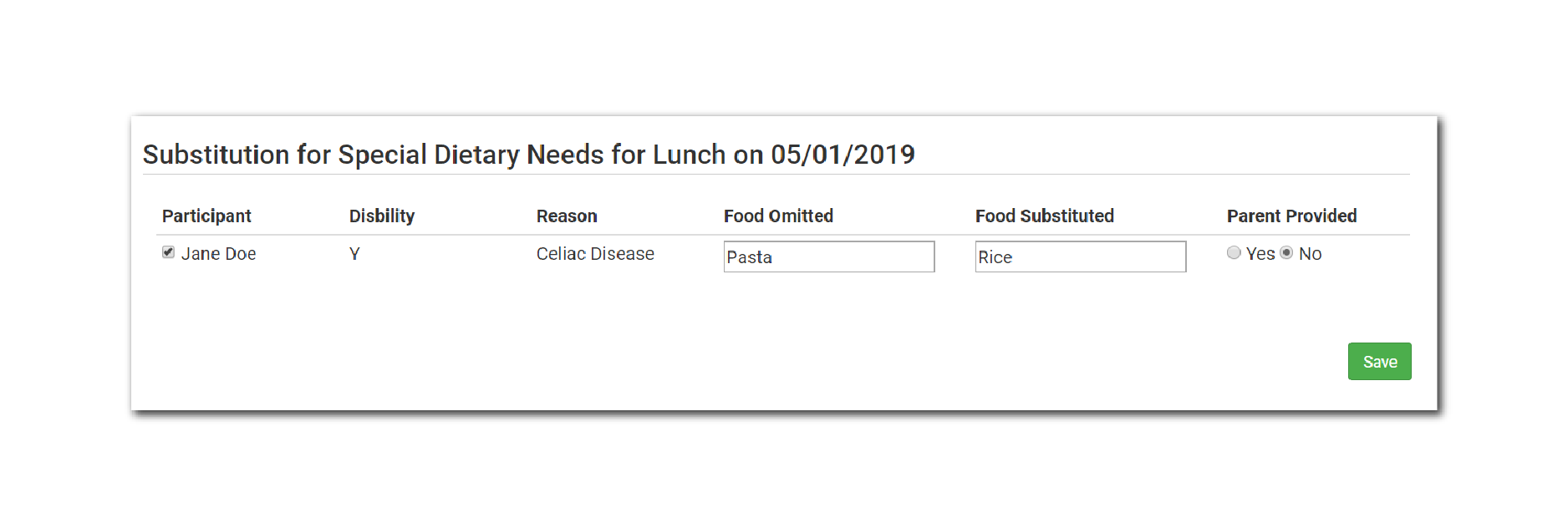The width and height of the screenshot is (1568, 523).
Task: Click the word Lunch in the heading
Action: [689, 155]
